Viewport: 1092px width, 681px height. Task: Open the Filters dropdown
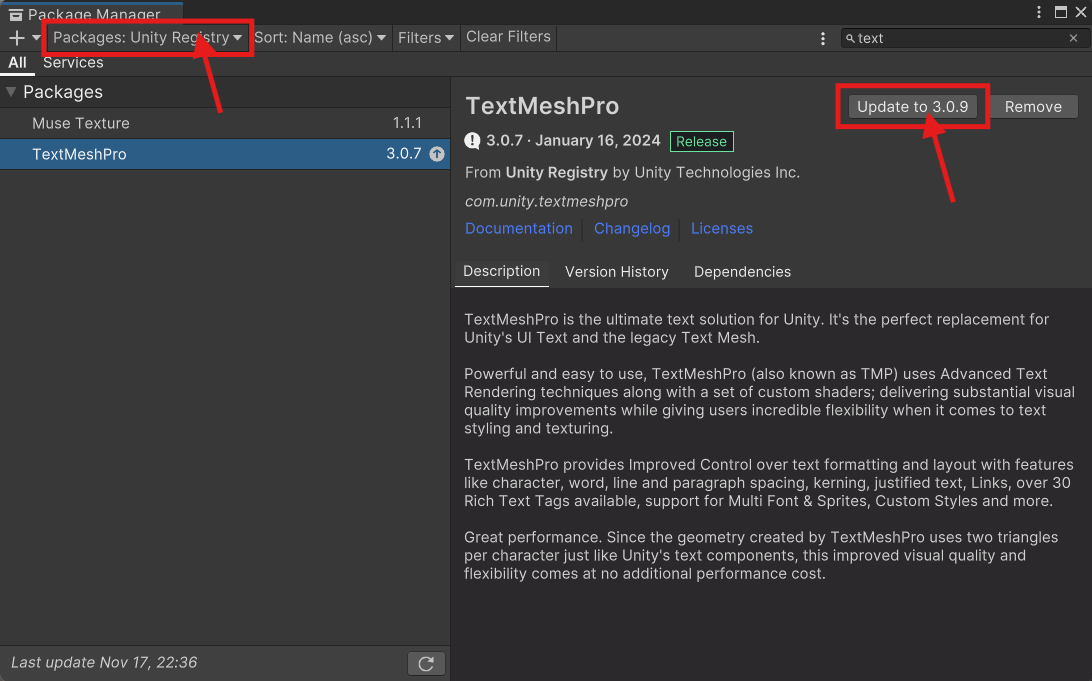[426, 38]
